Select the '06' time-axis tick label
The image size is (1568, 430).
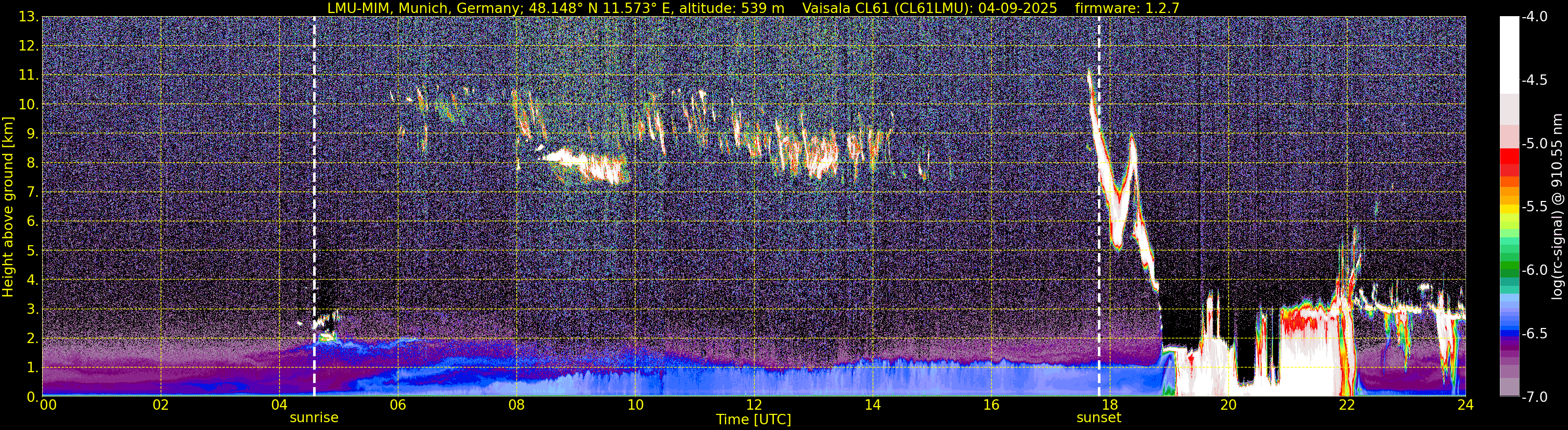397,406
